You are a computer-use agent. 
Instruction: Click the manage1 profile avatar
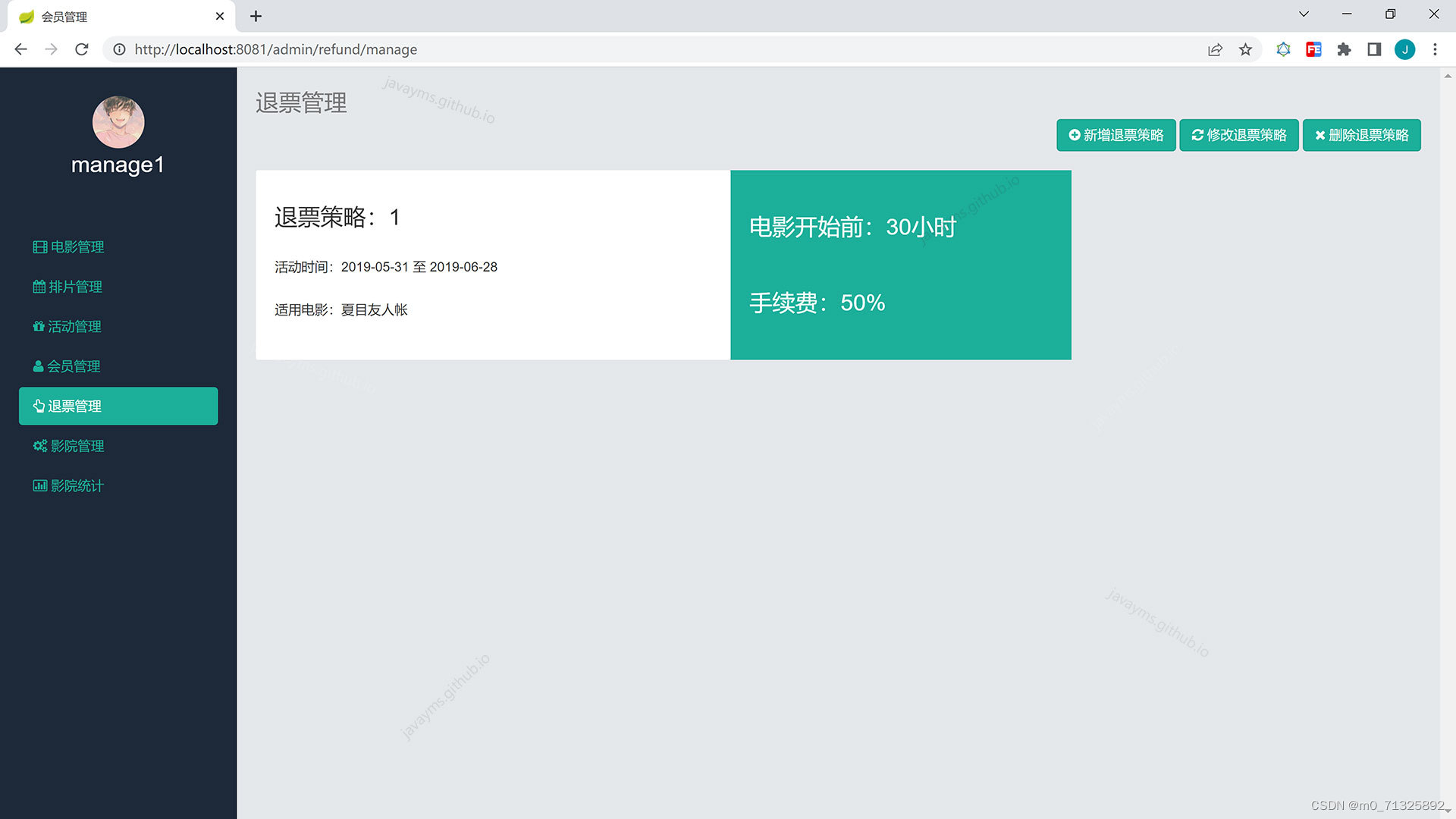point(118,122)
